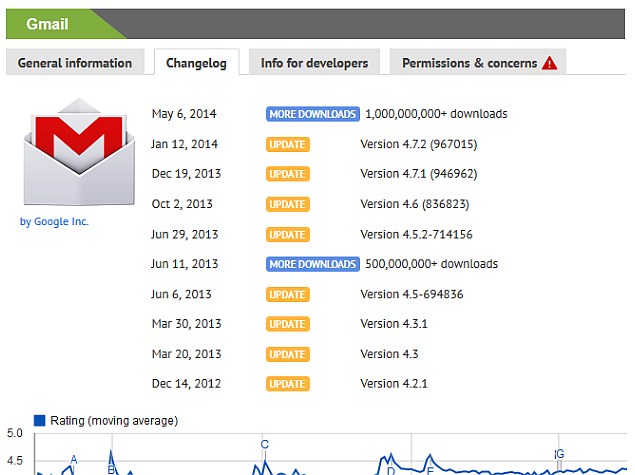Click chart annotation marker B

(111, 470)
